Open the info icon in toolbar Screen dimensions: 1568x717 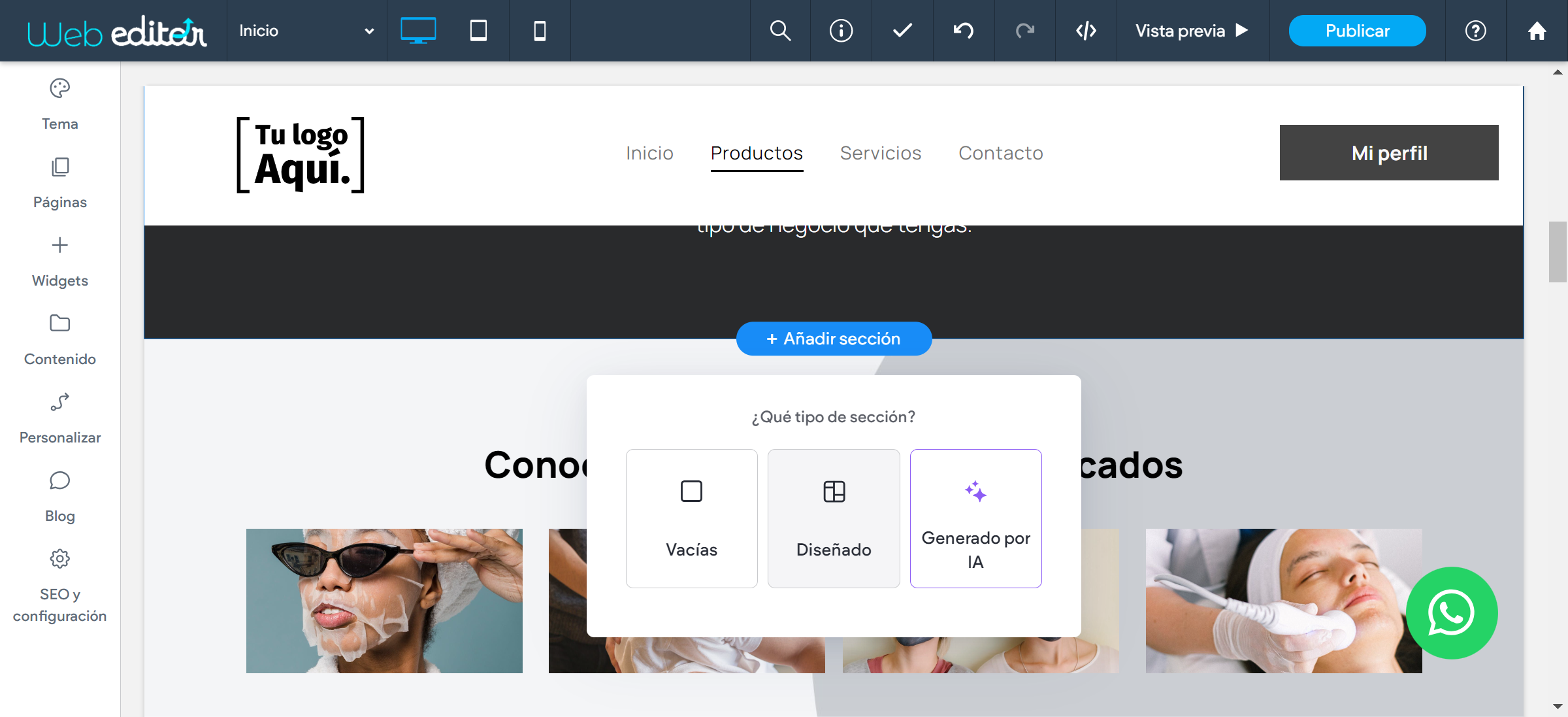coord(841,31)
